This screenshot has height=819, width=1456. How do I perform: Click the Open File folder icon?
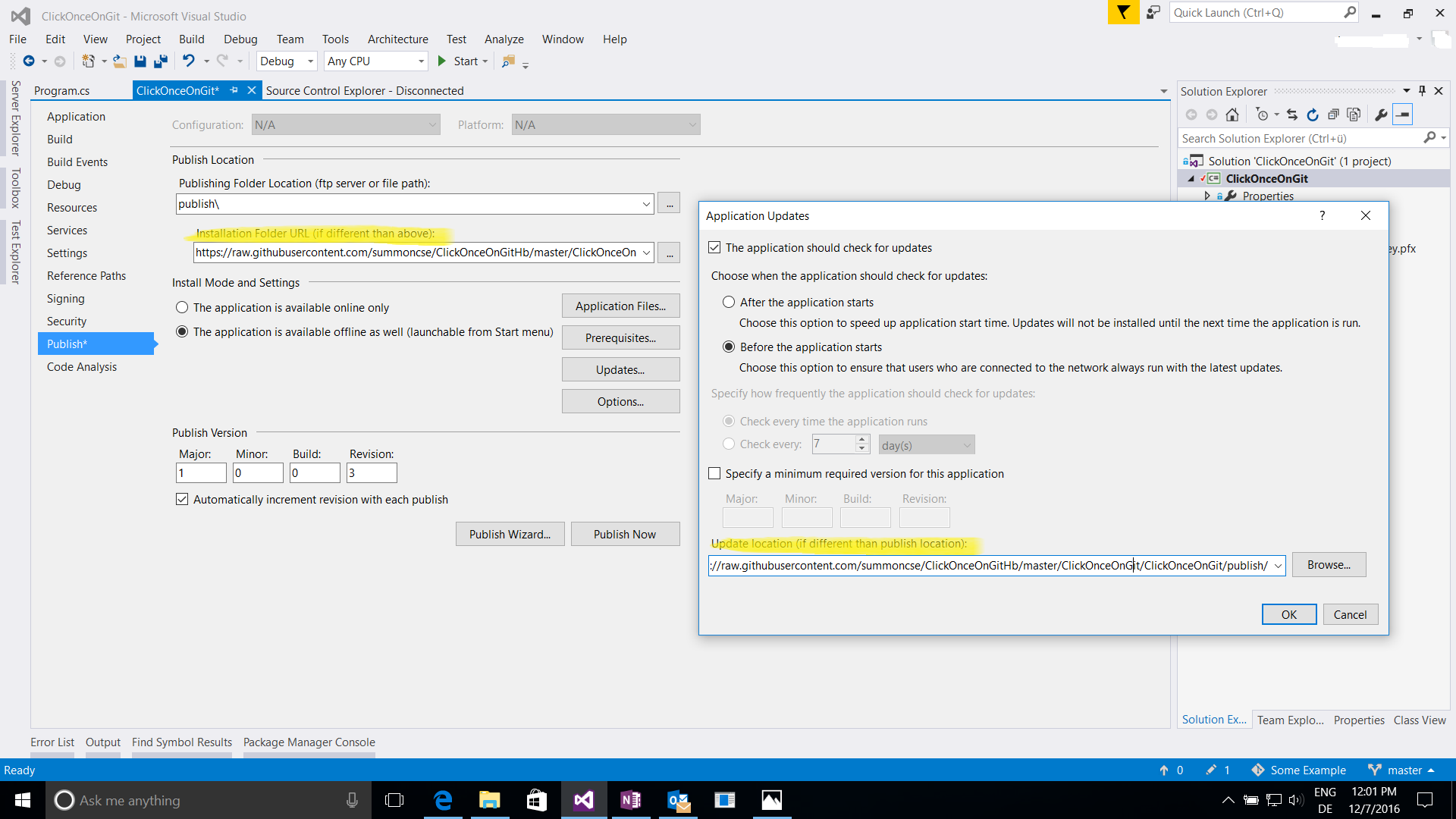coord(120,61)
